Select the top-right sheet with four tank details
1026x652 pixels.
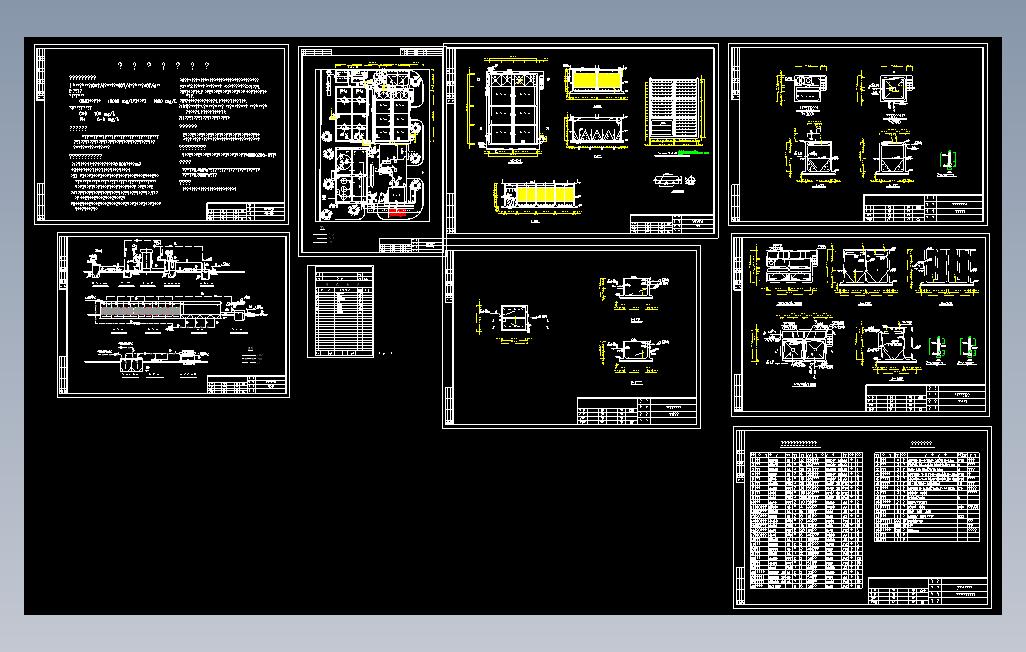[858, 135]
